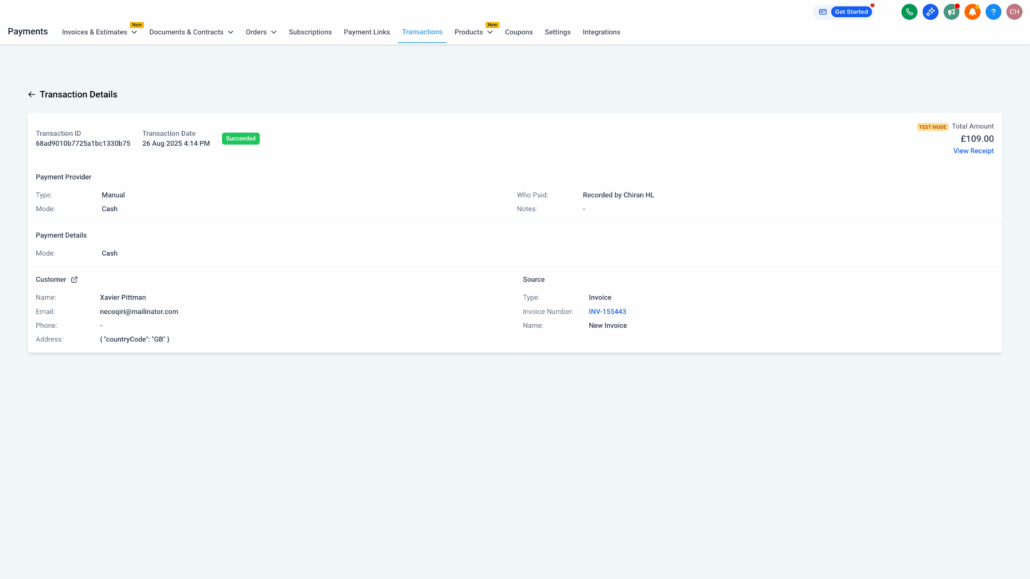Click the Succeeded status badge
This screenshot has width=1030, height=579.
[x=240, y=139]
